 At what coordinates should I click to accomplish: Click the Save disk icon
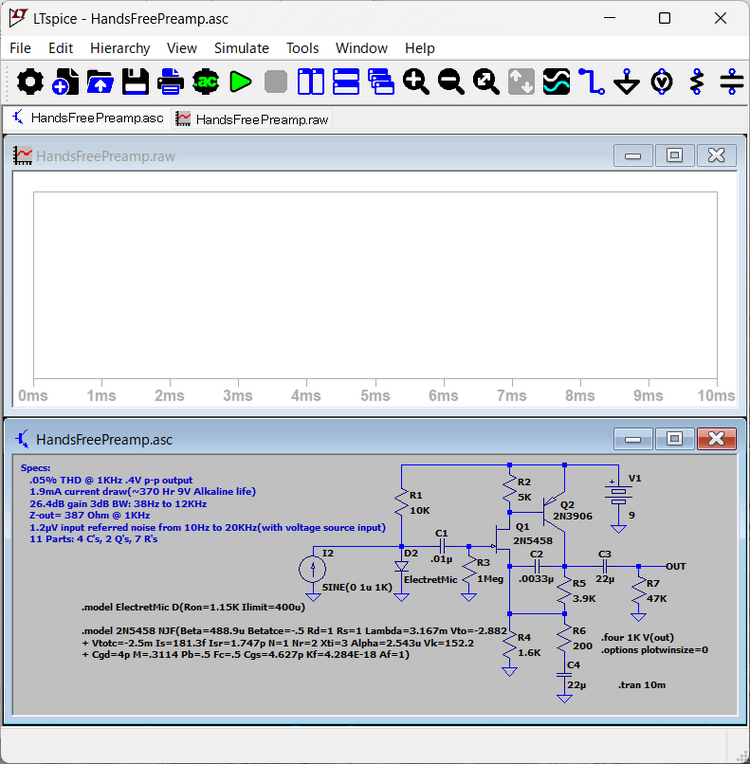[x=135, y=82]
